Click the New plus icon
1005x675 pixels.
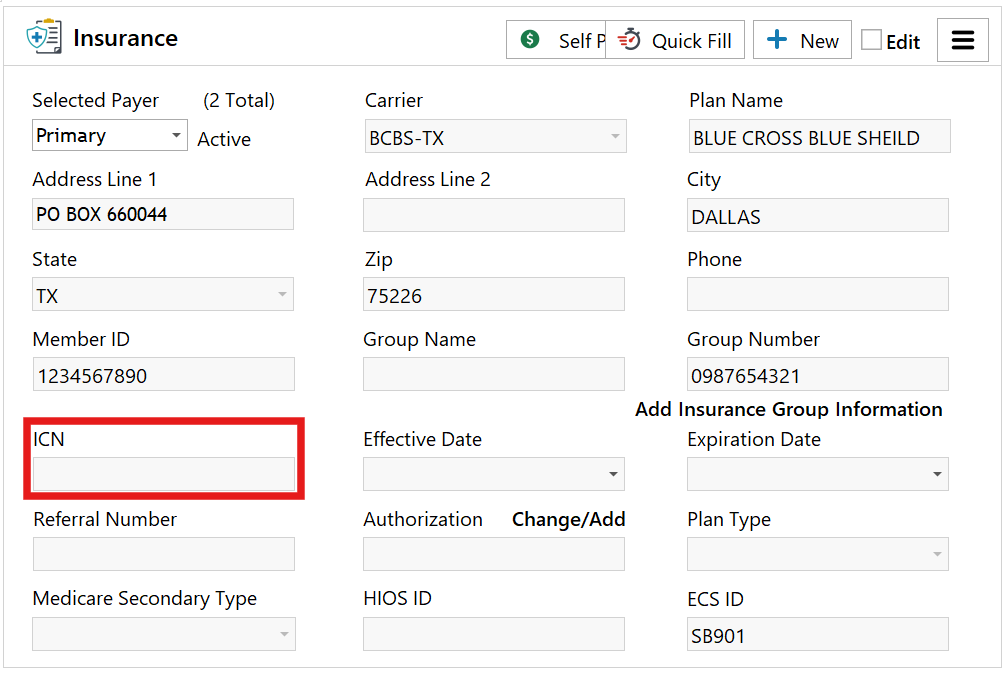[777, 40]
